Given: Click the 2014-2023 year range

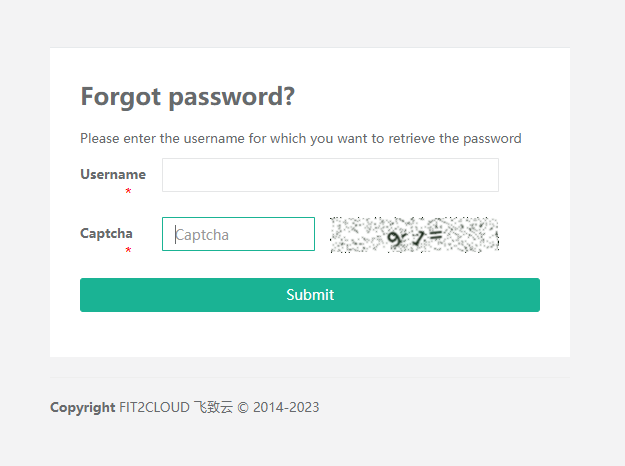Looking at the screenshot, I should (286, 407).
